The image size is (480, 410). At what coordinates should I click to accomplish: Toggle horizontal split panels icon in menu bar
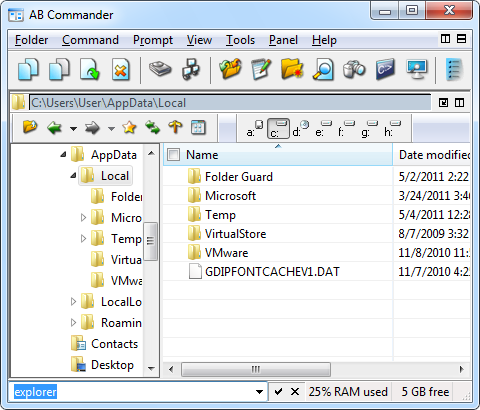(x=461, y=39)
